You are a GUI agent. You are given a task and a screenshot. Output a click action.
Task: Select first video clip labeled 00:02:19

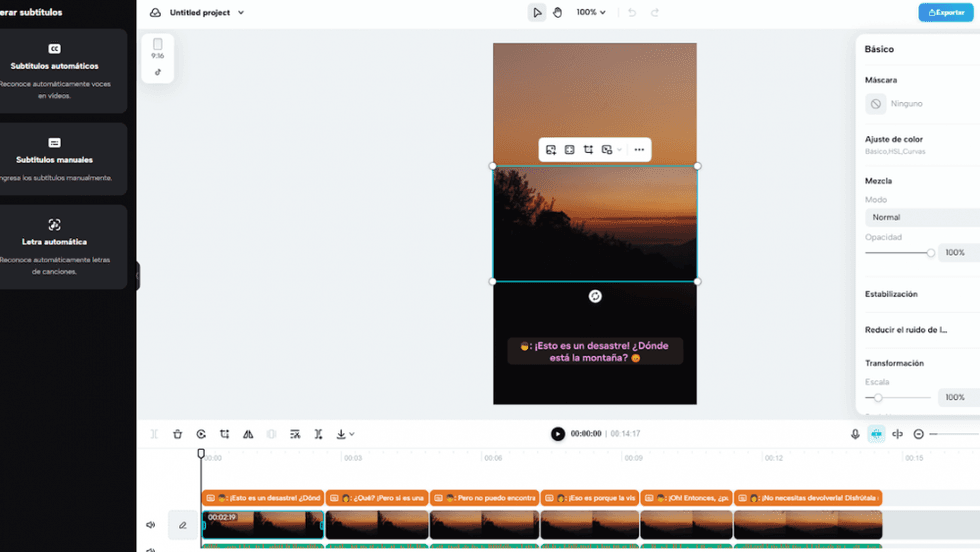(x=262, y=525)
